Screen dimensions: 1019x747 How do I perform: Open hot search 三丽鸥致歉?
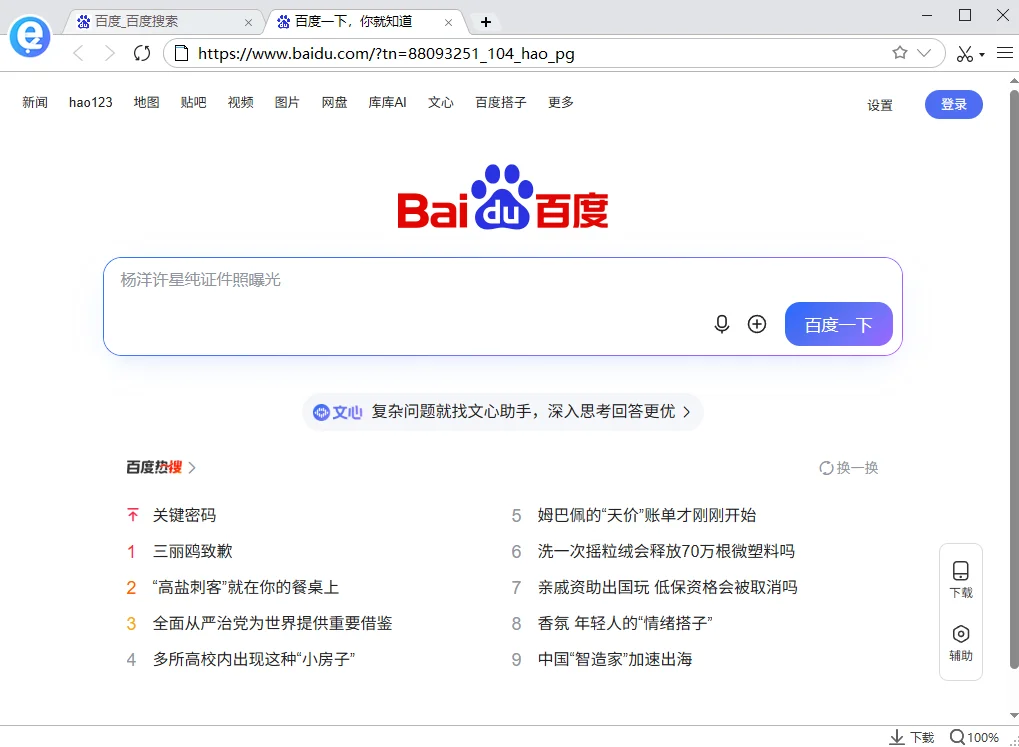[x=192, y=551]
